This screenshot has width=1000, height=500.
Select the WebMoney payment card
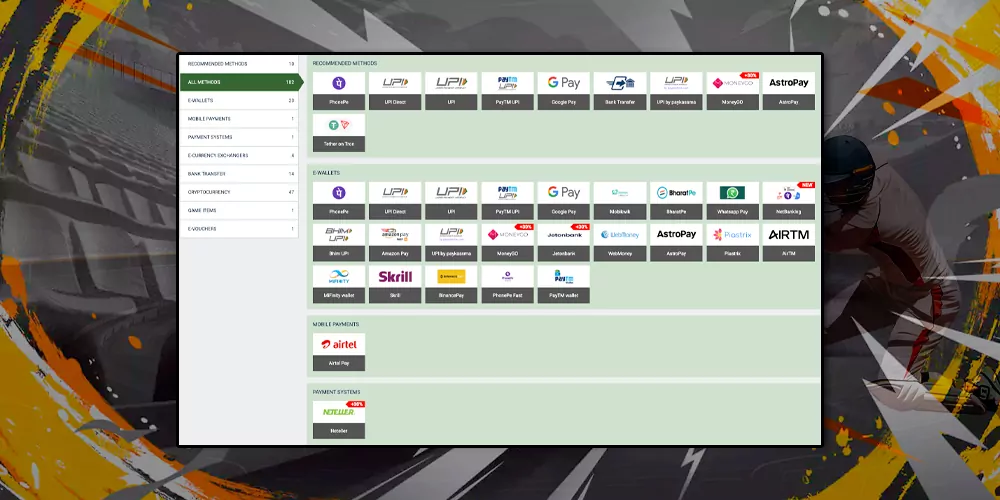tap(620, 242)
